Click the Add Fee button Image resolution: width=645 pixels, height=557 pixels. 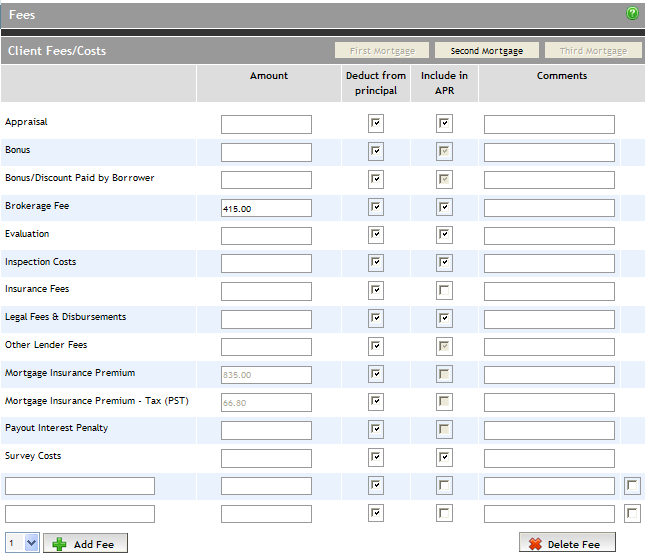[x=86, y=543]
